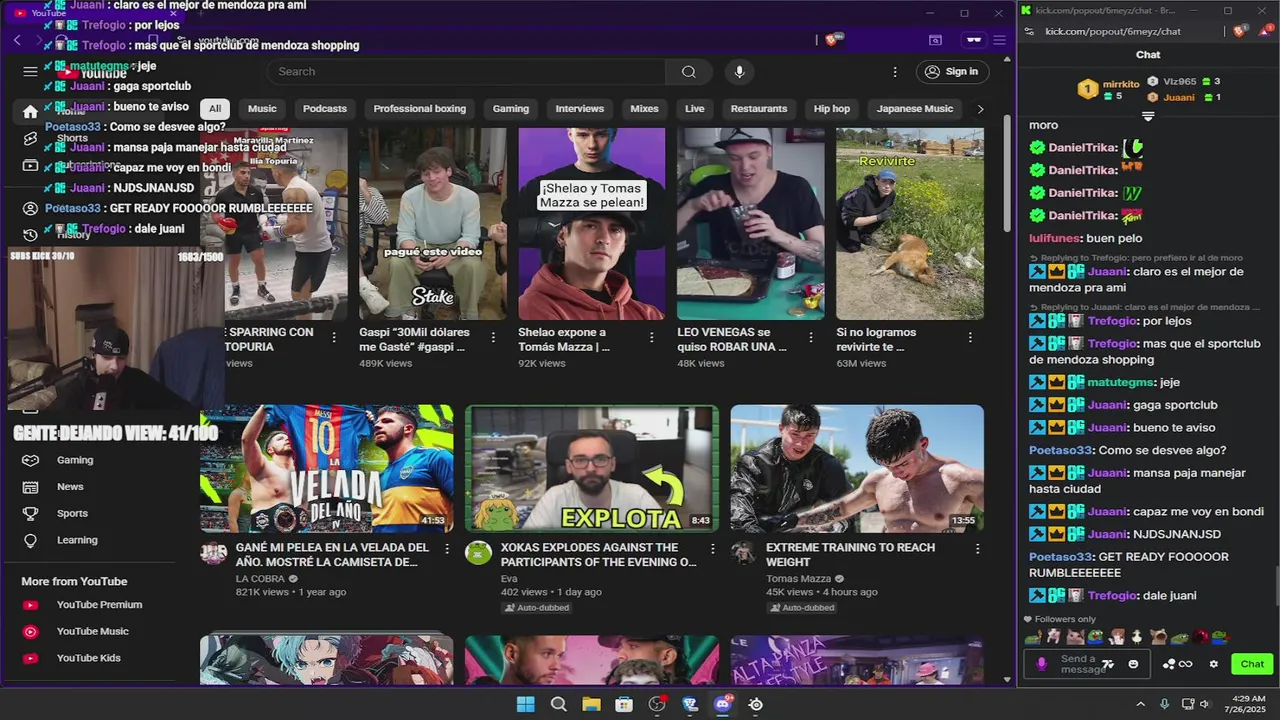Open Discord from the taskbar
Viewport: 1280px width, 720px height.
(x=723, y=704)
